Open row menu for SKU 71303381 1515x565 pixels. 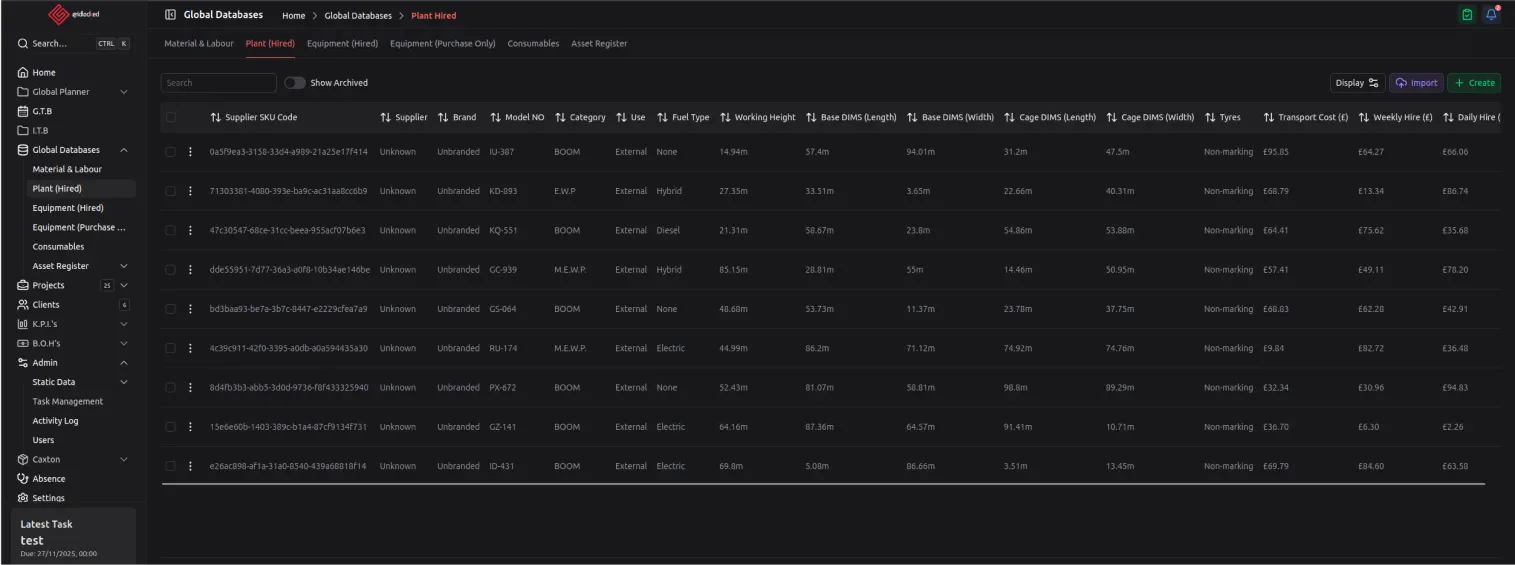[190, 191]
